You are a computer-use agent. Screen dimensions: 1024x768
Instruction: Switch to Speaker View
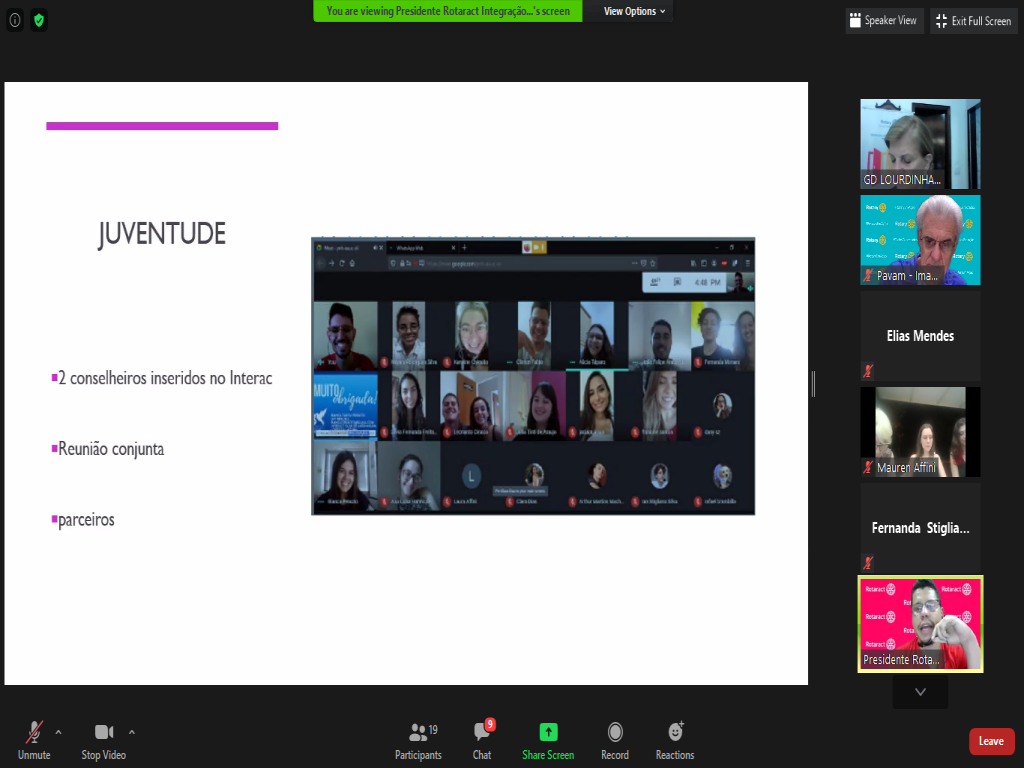pos(882,21)
